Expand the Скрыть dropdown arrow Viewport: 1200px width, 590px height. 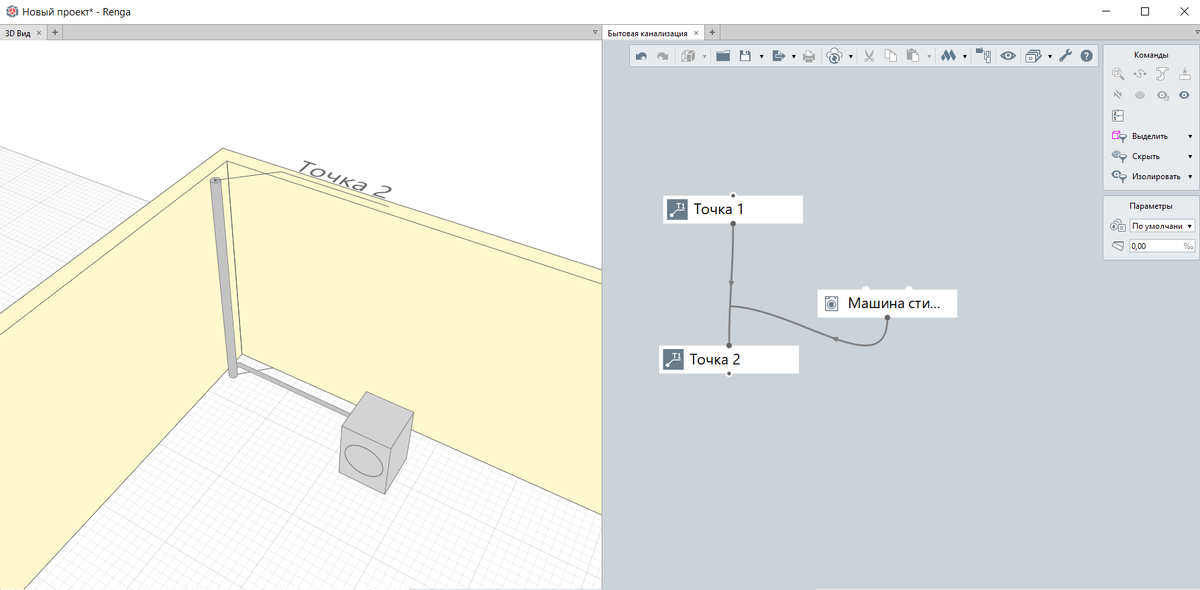coord(1190,157)
